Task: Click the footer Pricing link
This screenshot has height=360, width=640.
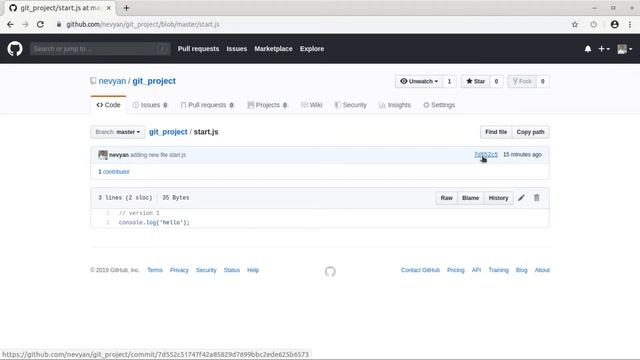Action: point(456,270)
